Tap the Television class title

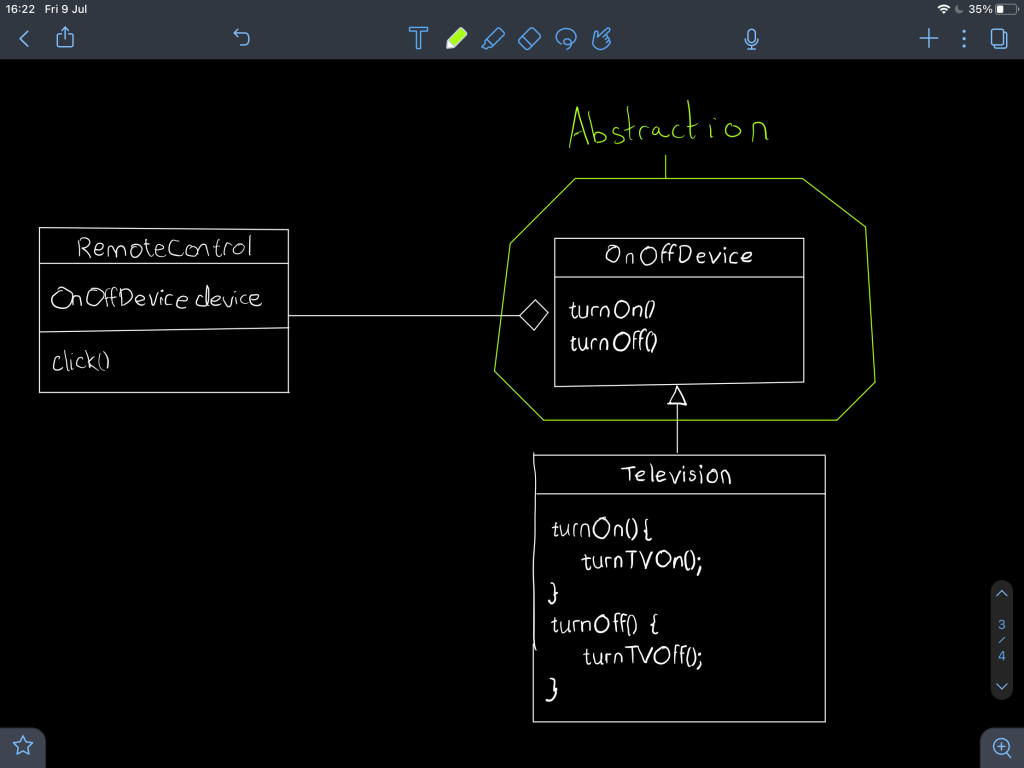(677, 475)
